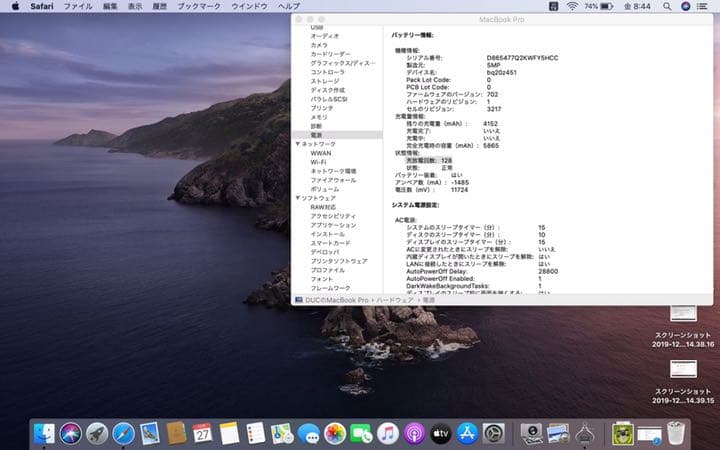Open the 表示 menu
The image size is (720, 450).
tap(135, 6)
